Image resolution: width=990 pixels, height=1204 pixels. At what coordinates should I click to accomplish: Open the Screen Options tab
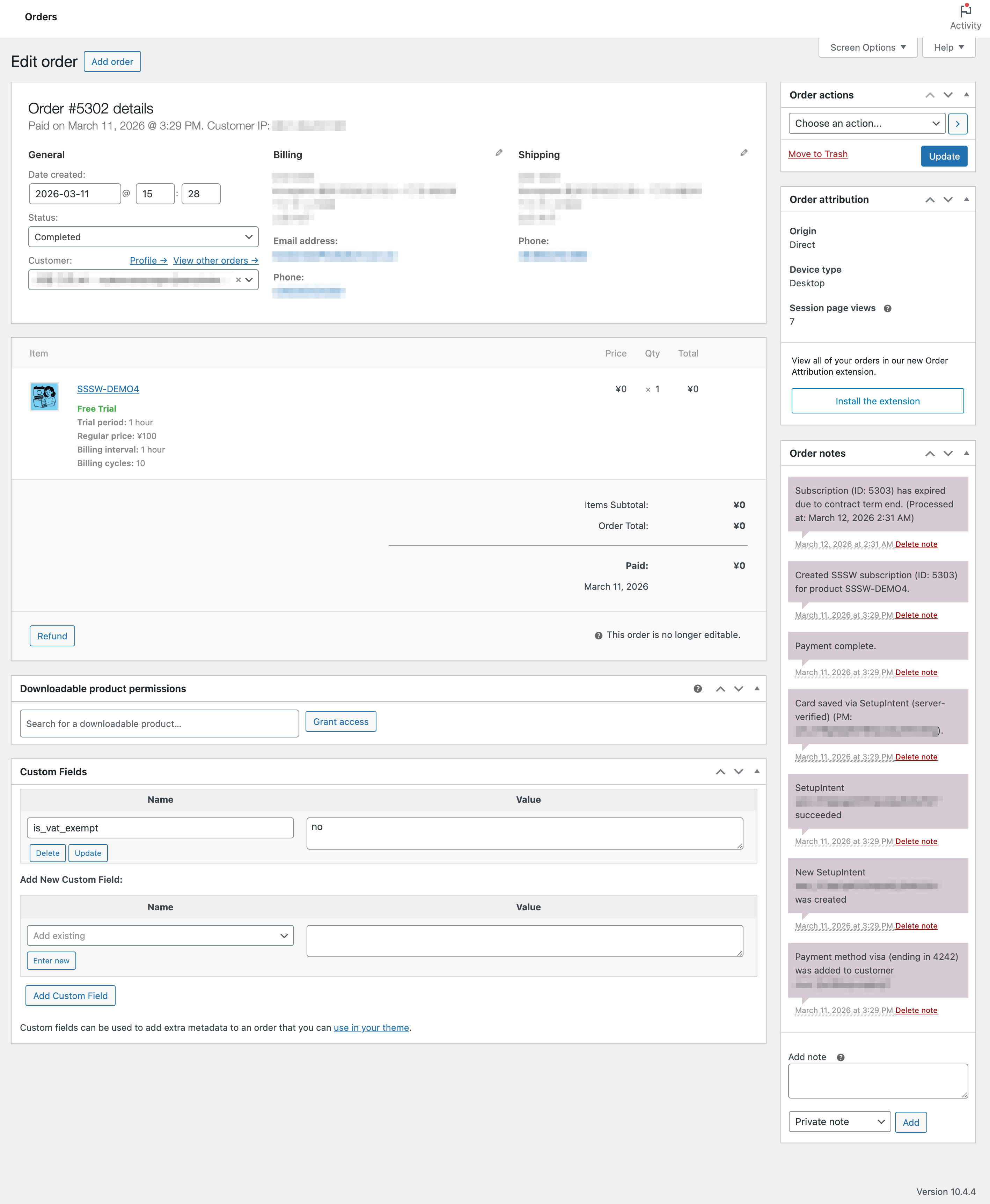(x=867, y=47)
